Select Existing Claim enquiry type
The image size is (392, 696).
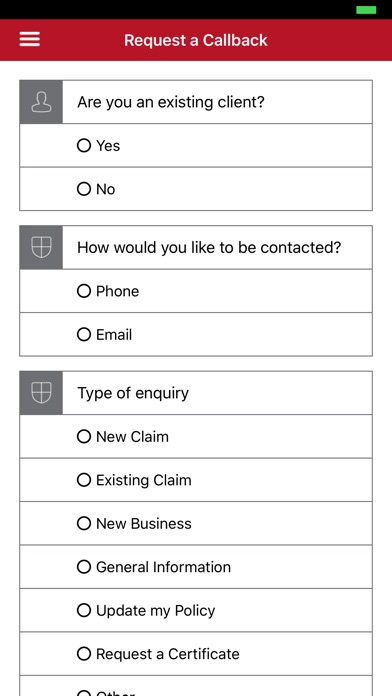196,480
